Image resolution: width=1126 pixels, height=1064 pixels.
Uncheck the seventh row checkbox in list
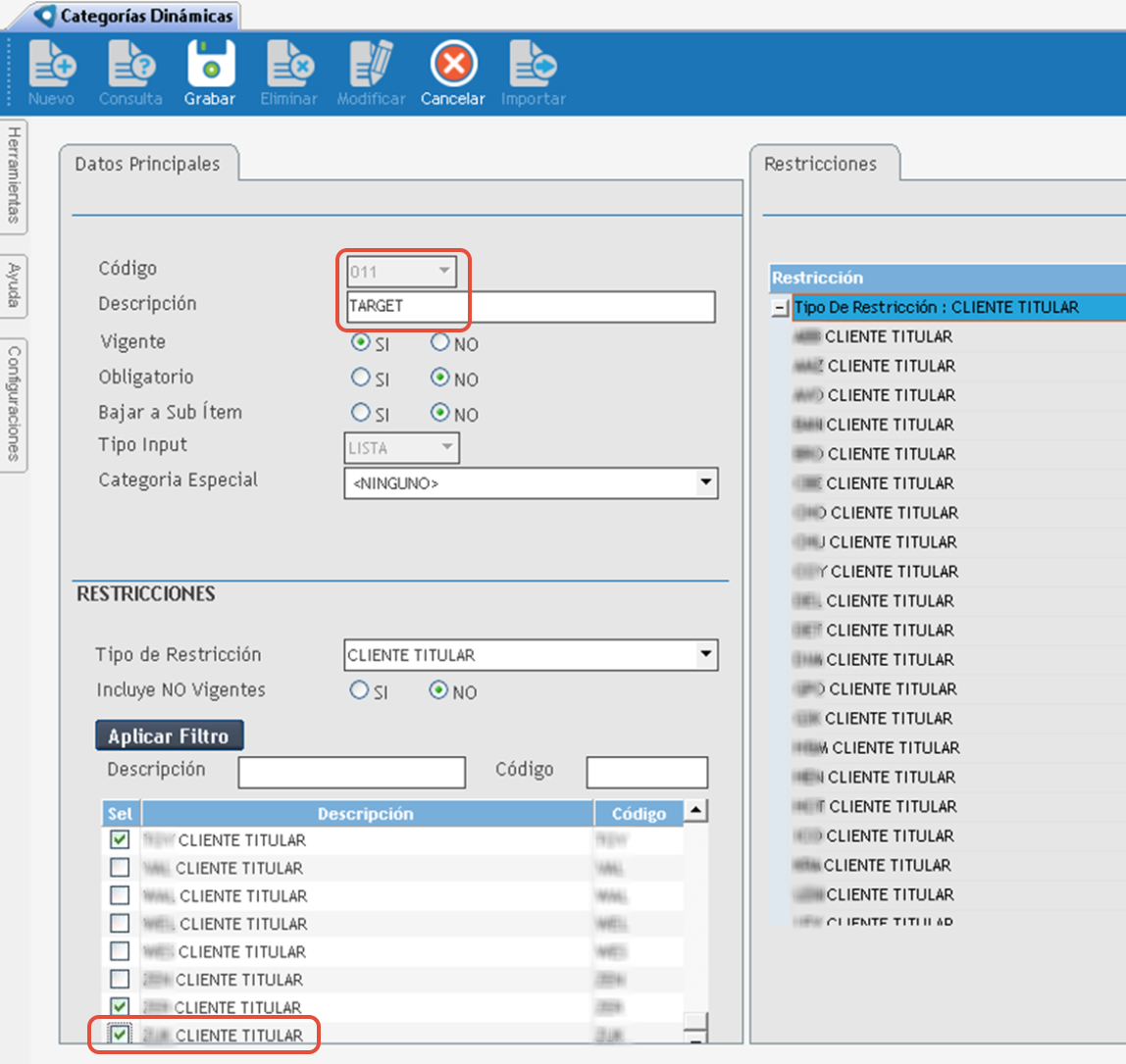pos(120,1006)
